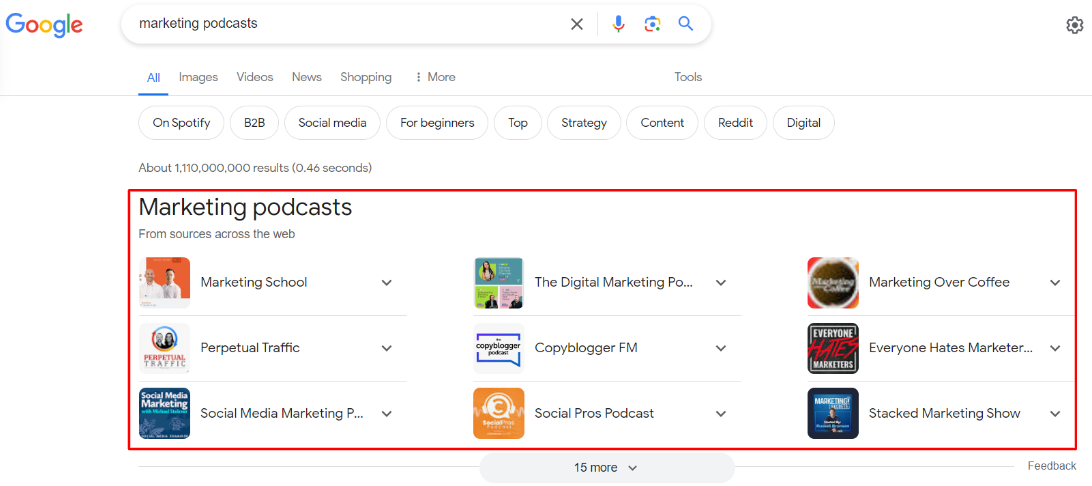Select the 'Social media' filter chip
Image resolution: width=1092 pixels, height=486 pixels.
(x=332, y=123)
